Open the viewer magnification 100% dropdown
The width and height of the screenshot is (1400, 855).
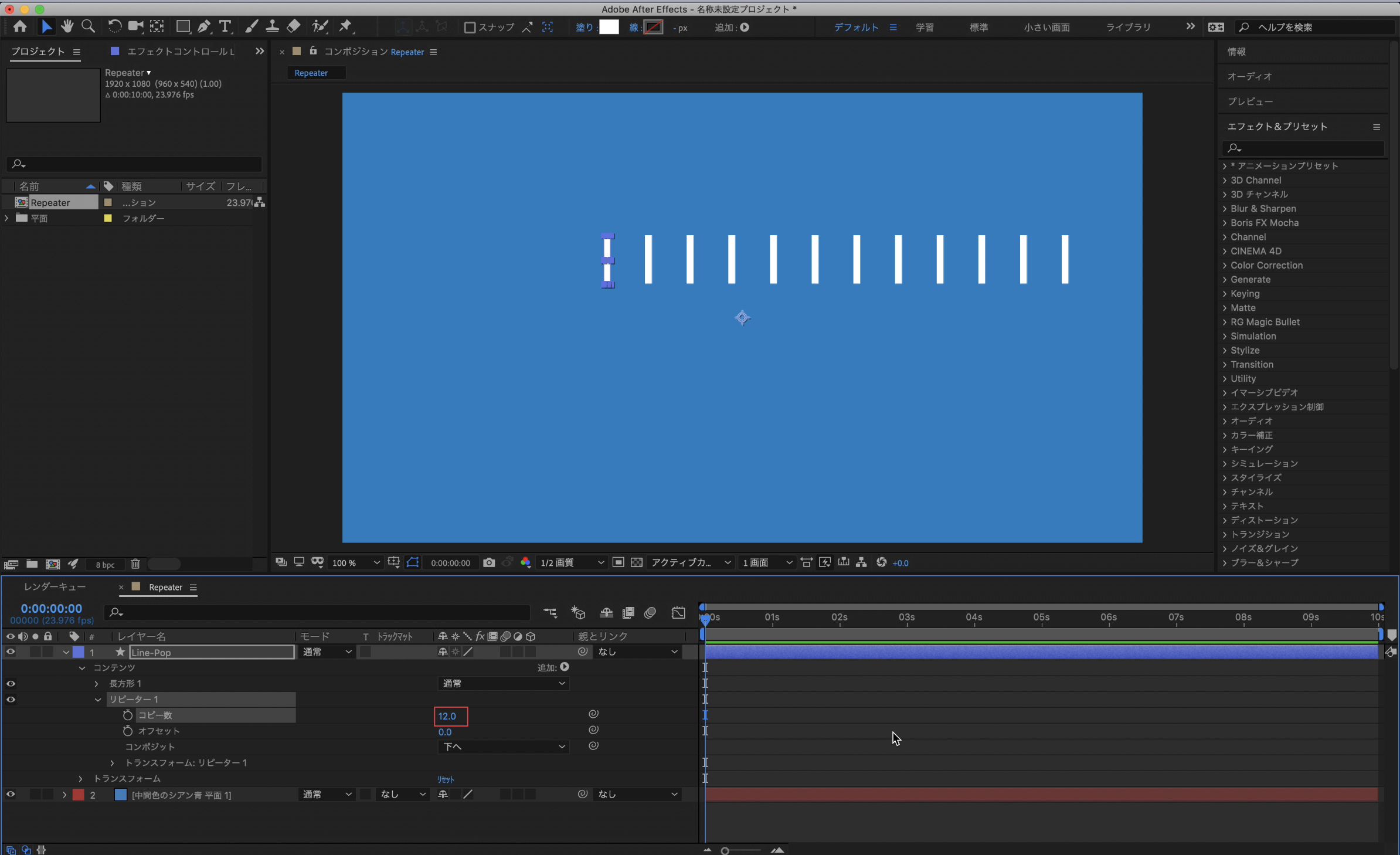tap(355, 563)
